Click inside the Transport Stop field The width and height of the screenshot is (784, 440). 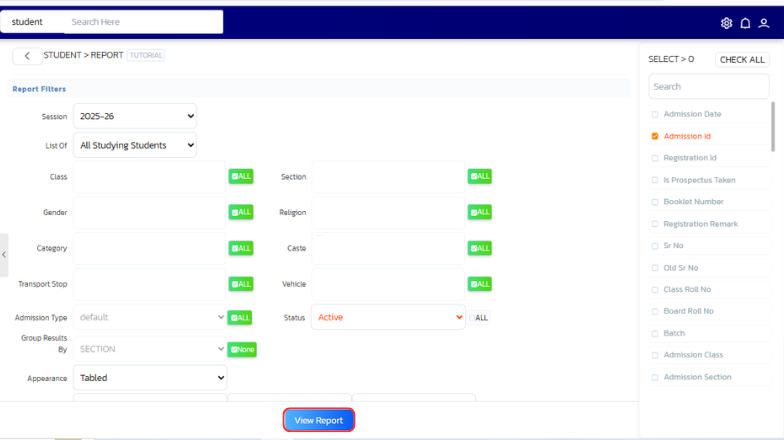(150, 284)
